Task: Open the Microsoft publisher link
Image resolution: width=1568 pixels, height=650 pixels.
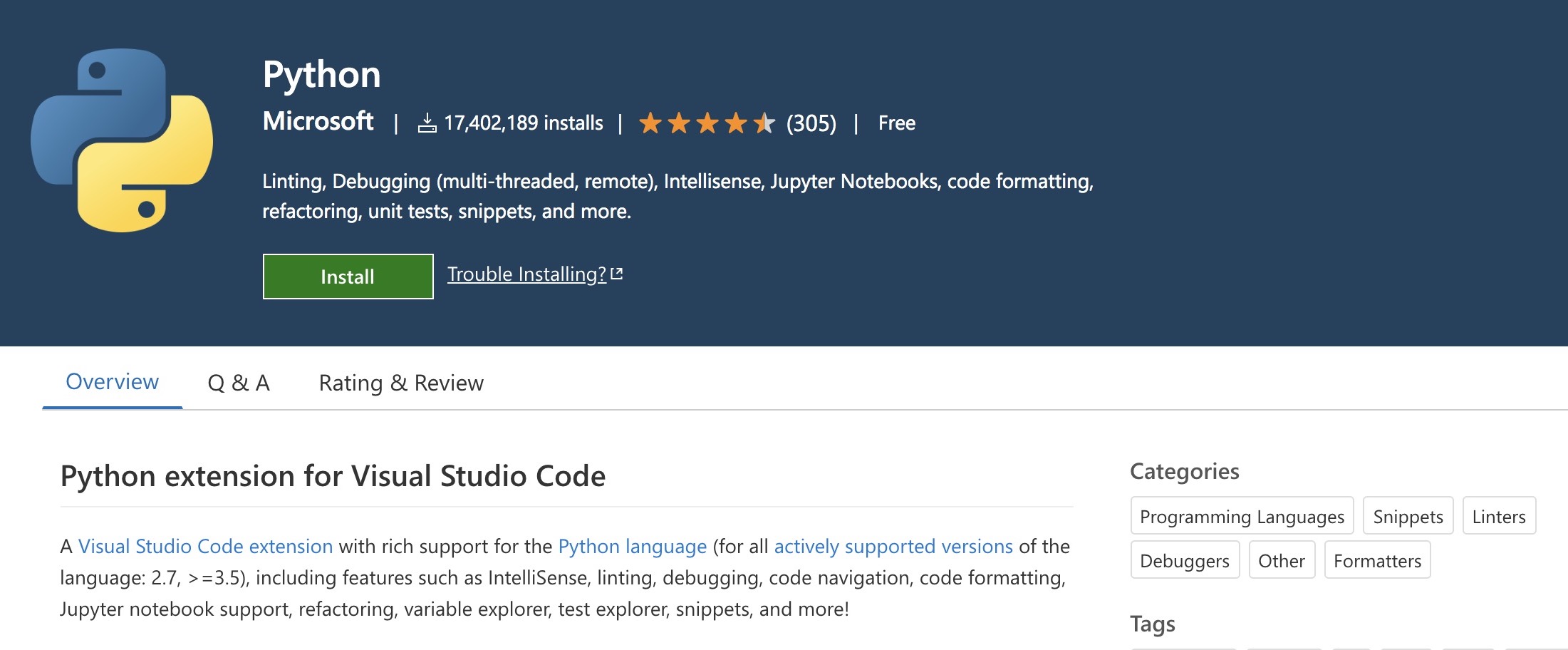Action: (318, 121)
